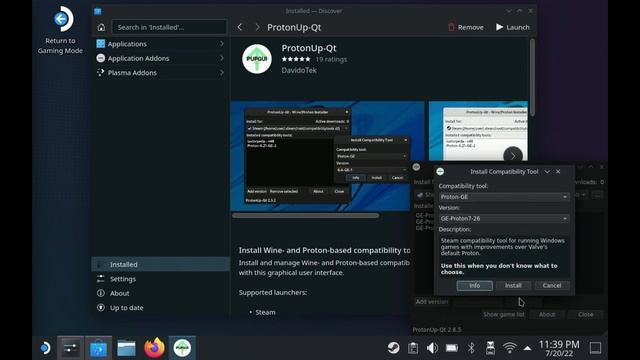Open the About sidebar entry
This screenshot has height=360, width=640.
pos(160,293)
